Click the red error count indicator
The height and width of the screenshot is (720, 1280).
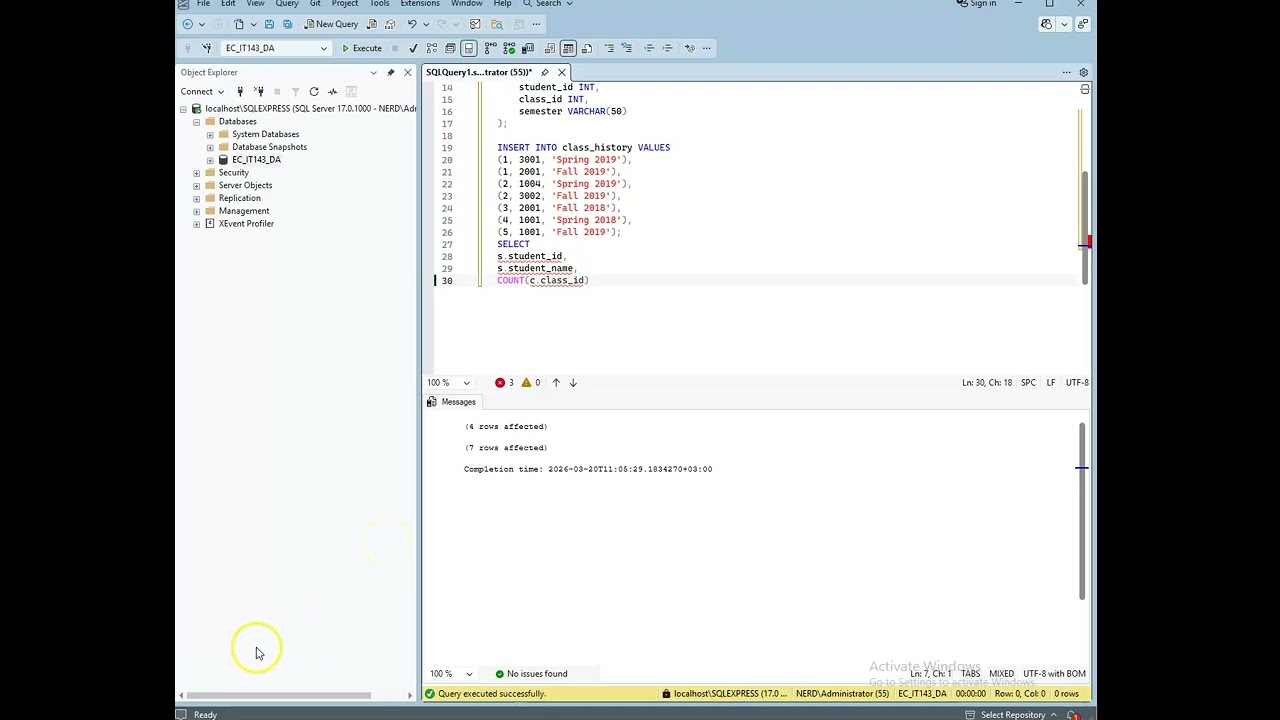click(504, 382)
